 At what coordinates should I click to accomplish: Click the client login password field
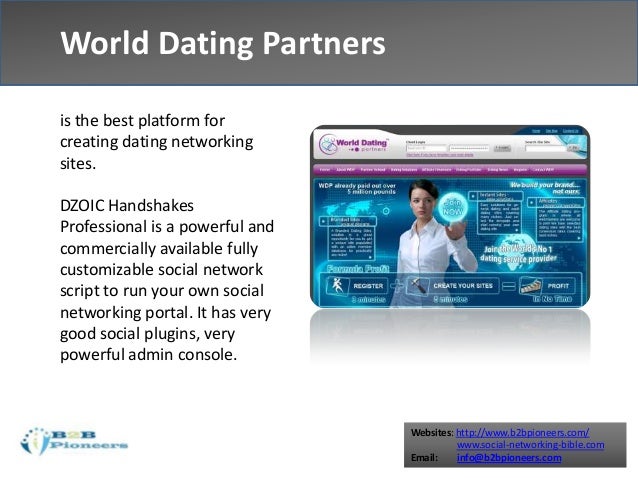[469, 149]
